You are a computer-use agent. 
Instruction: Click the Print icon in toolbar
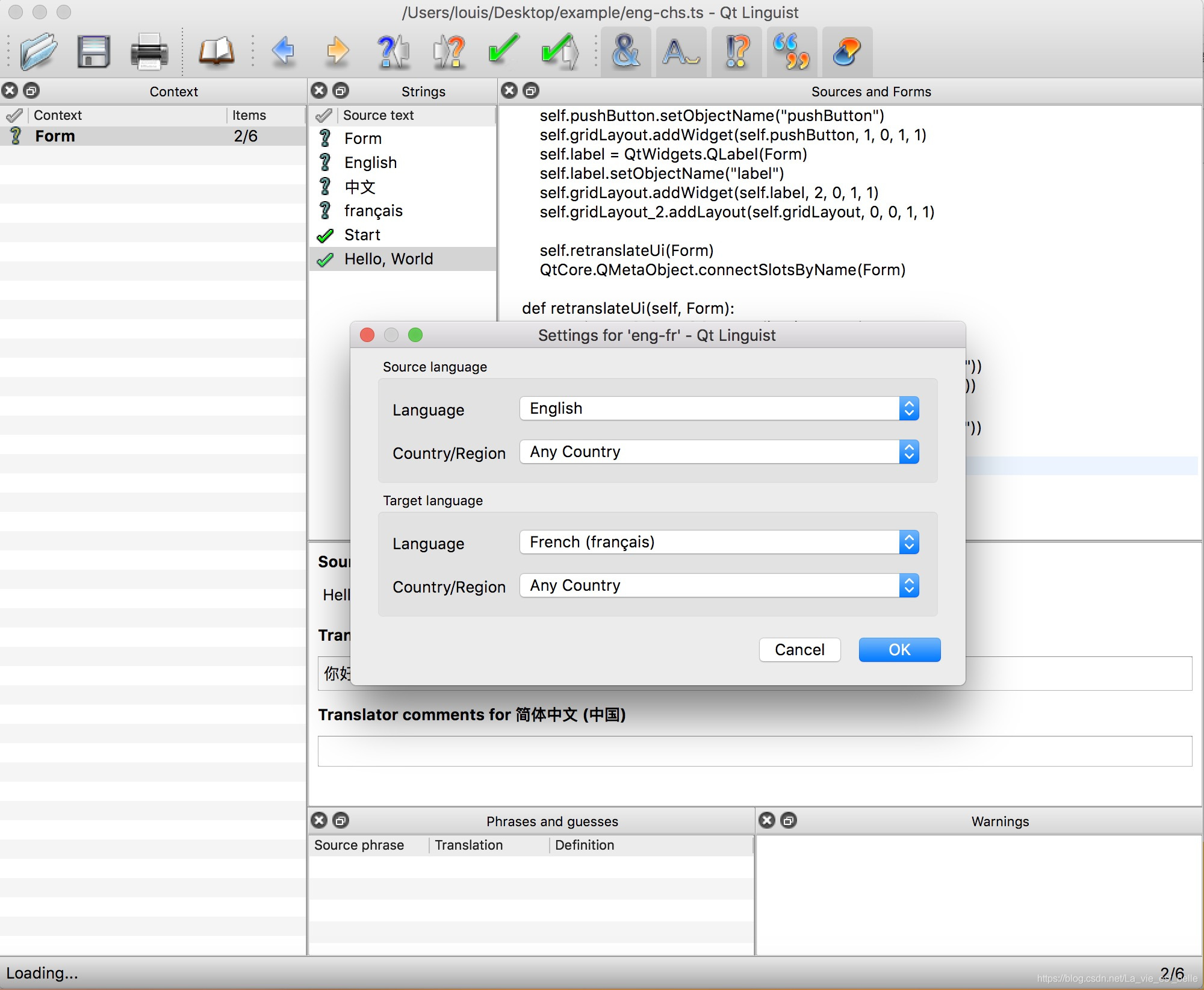point(149,52)
